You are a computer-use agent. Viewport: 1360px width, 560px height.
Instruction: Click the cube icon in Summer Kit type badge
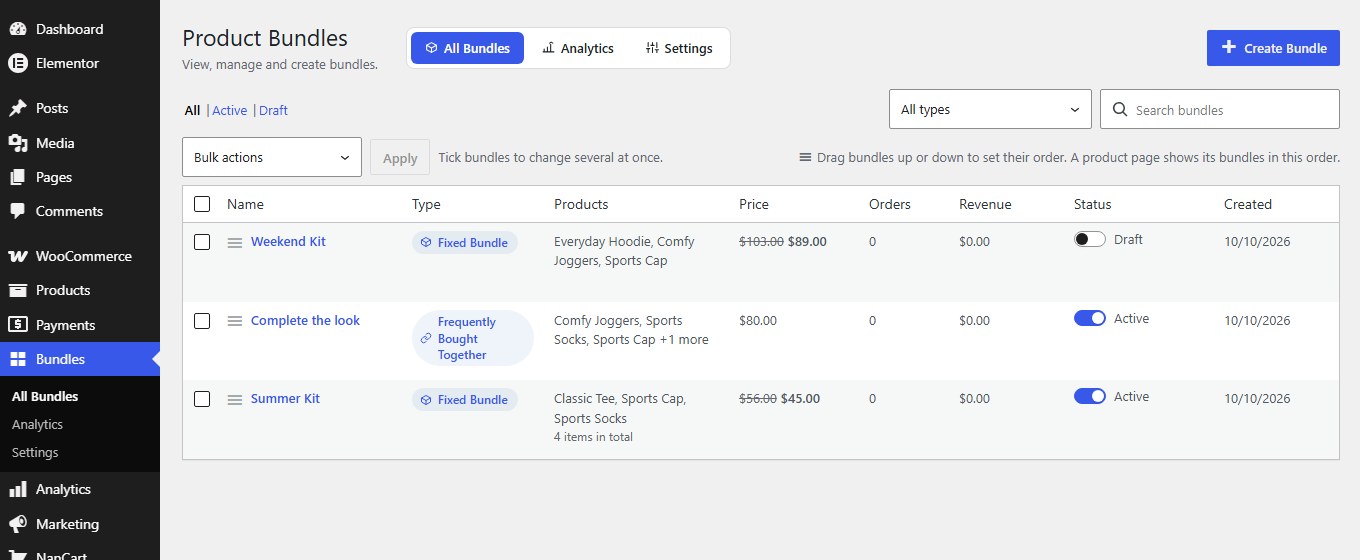point(426,399)
